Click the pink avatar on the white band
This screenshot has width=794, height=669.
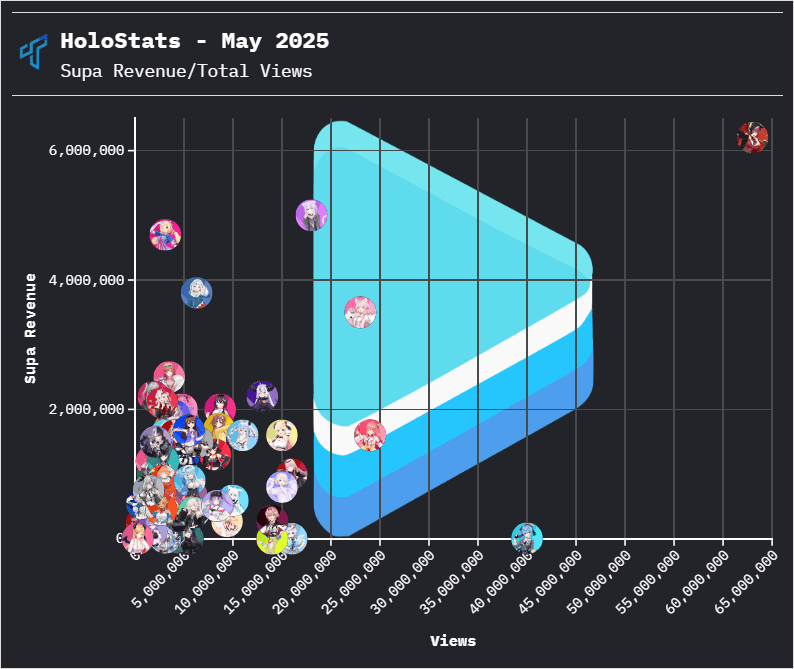(x=370, y=435)
